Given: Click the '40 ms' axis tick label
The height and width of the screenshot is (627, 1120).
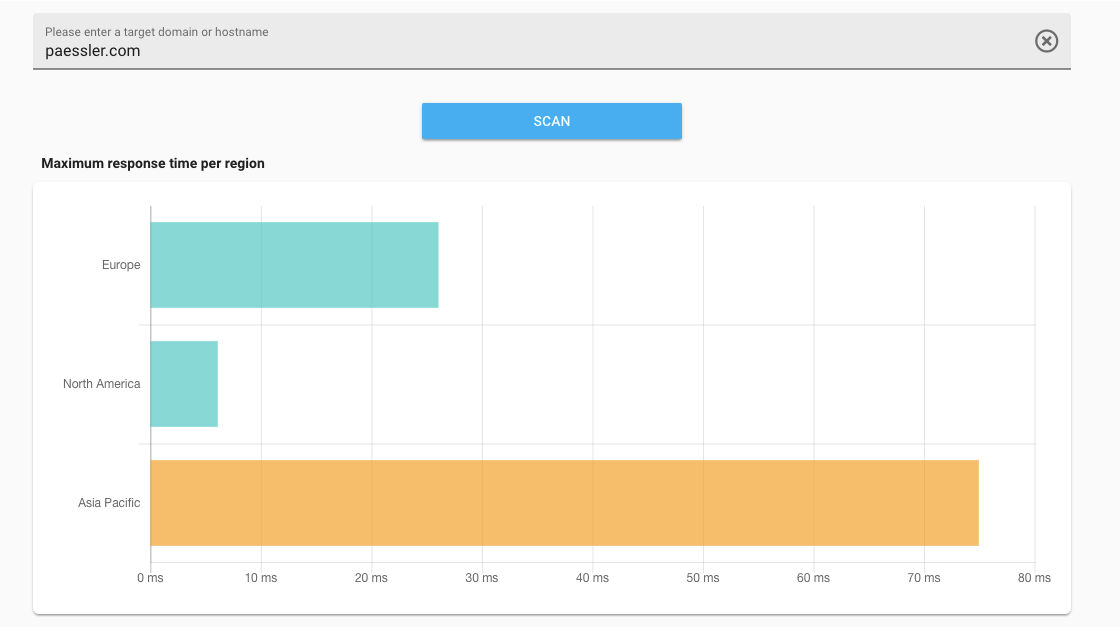Looking at the screenshot, I should coord(592,578).
